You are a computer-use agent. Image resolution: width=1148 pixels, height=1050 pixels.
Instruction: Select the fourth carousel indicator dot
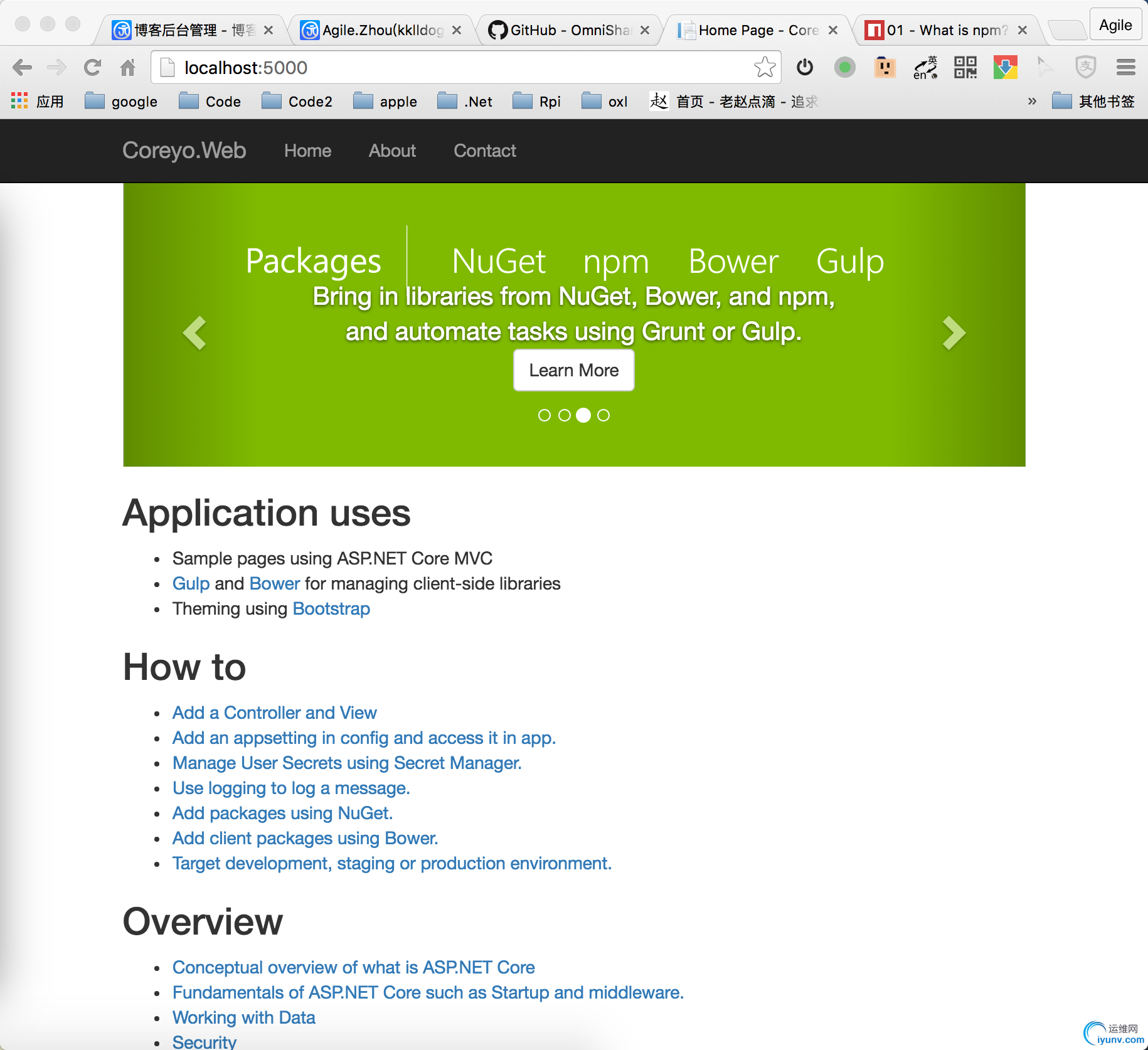[603, 415]
